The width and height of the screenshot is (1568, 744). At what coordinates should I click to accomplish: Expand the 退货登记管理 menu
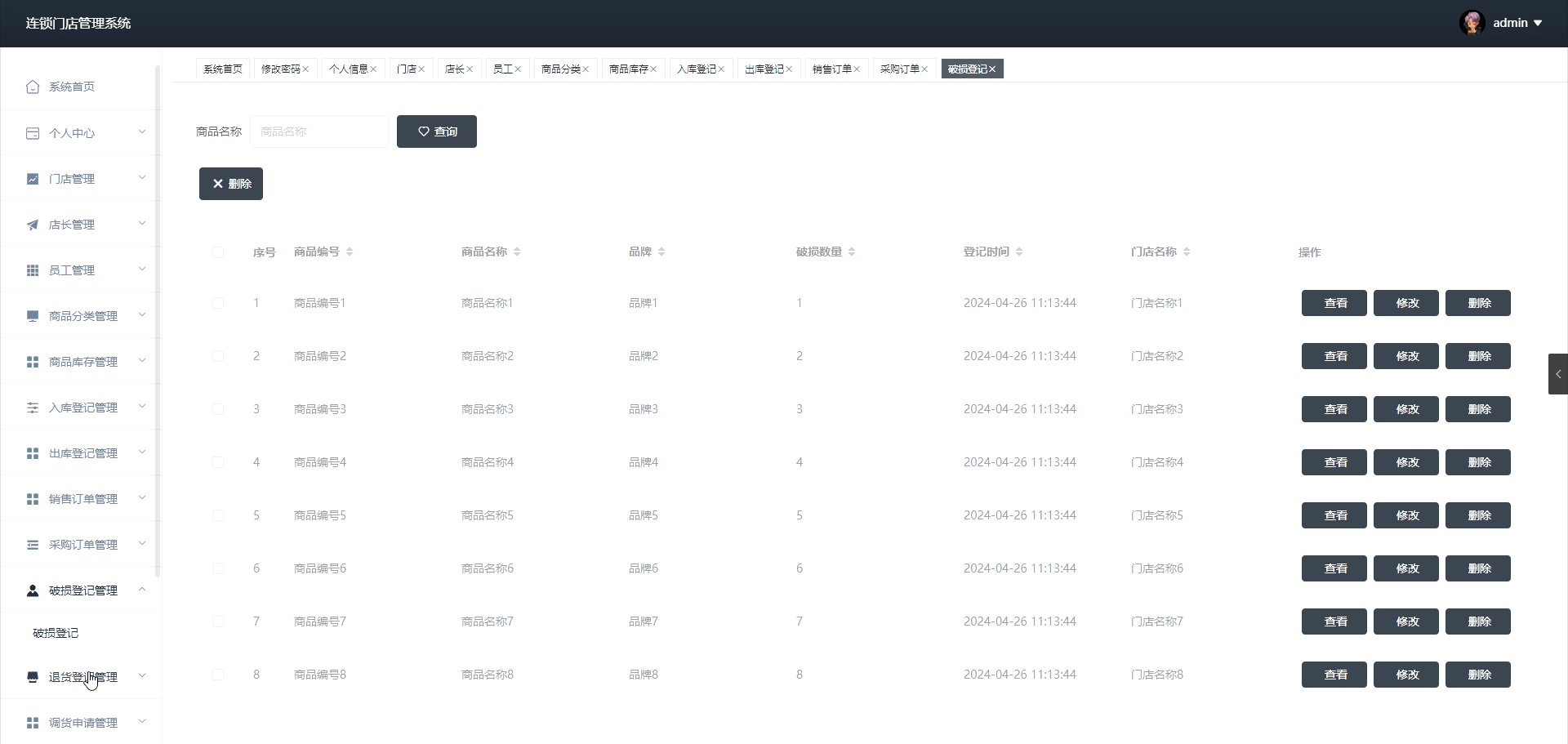(82, 676)
